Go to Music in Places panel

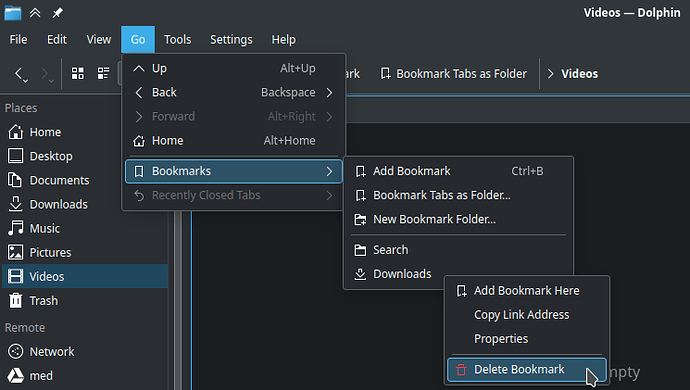click(x=84, y=228)
